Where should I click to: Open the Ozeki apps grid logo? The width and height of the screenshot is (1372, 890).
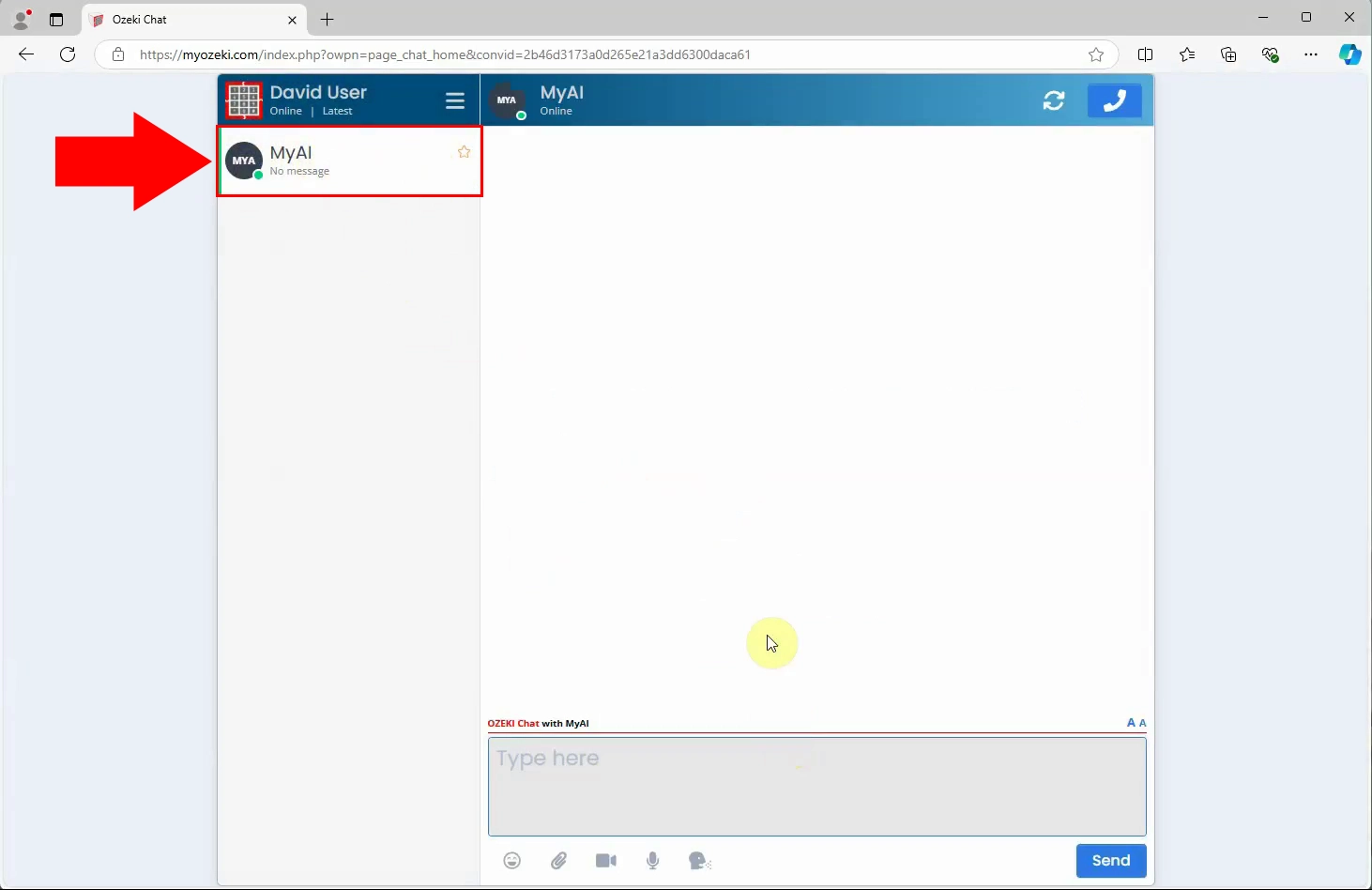coord(244,100)
